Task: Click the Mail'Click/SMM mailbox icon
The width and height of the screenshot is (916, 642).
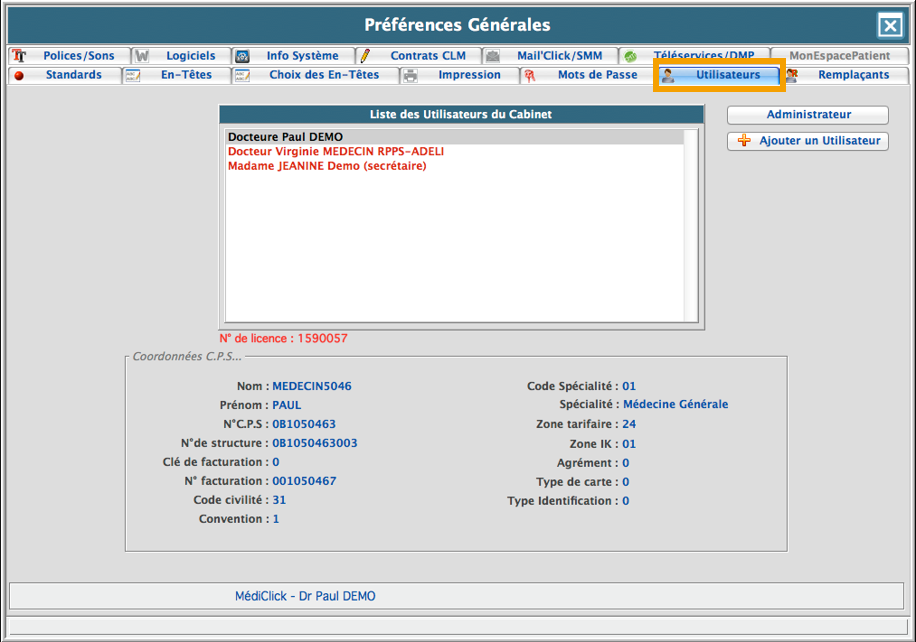Action: click(493, 56)
